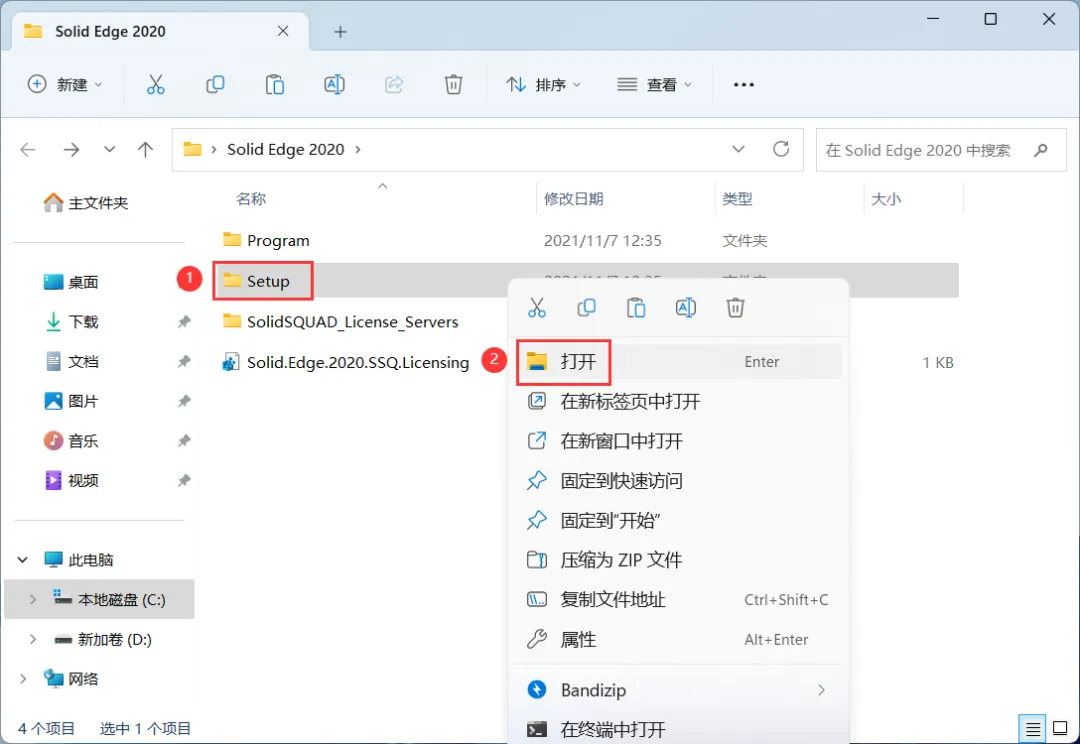The image size is (1080, 744).
Task: Select the Setup folder
Action: (x=257, y=281)
